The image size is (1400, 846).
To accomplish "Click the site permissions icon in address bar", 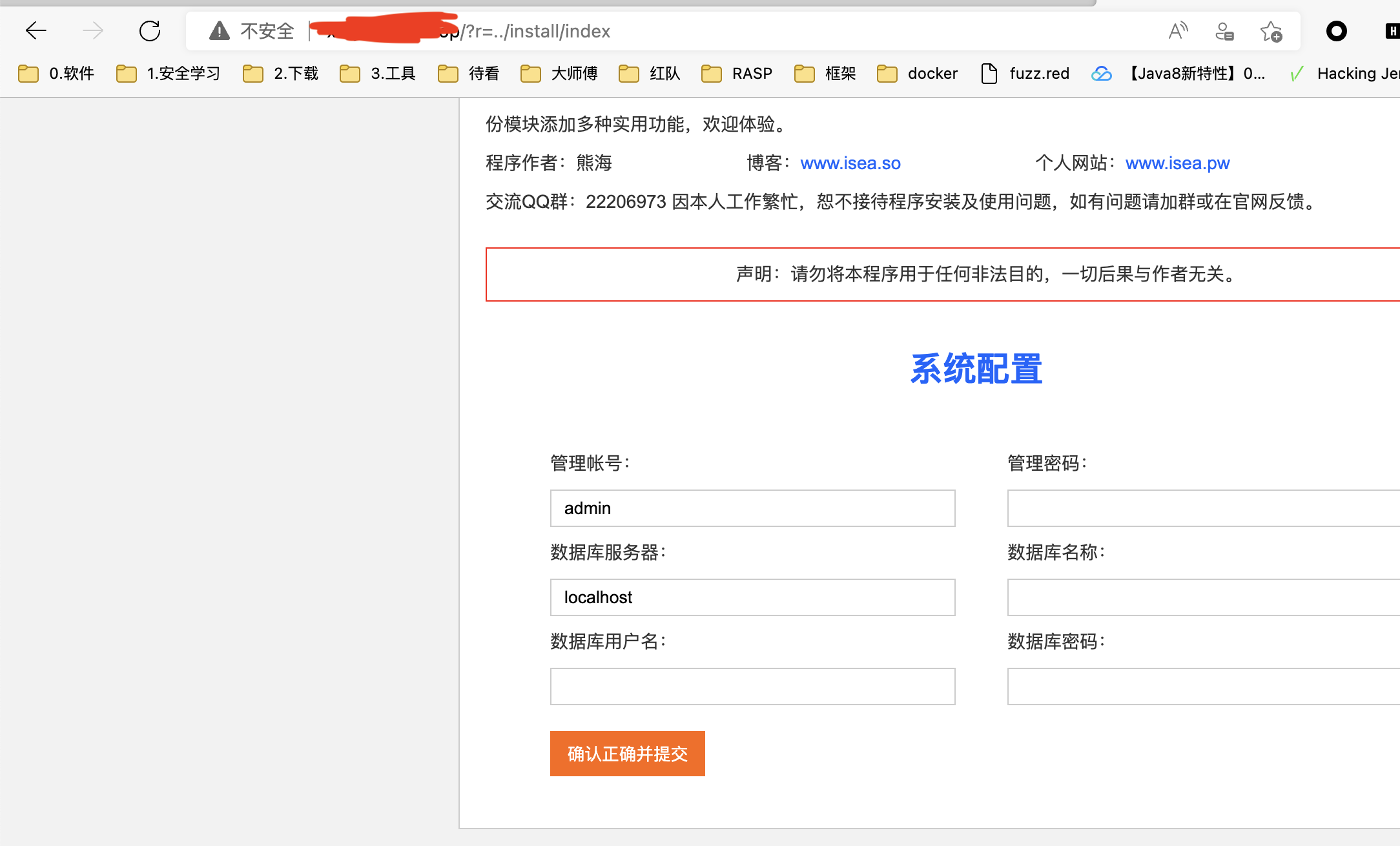I will pos(1224,31).
